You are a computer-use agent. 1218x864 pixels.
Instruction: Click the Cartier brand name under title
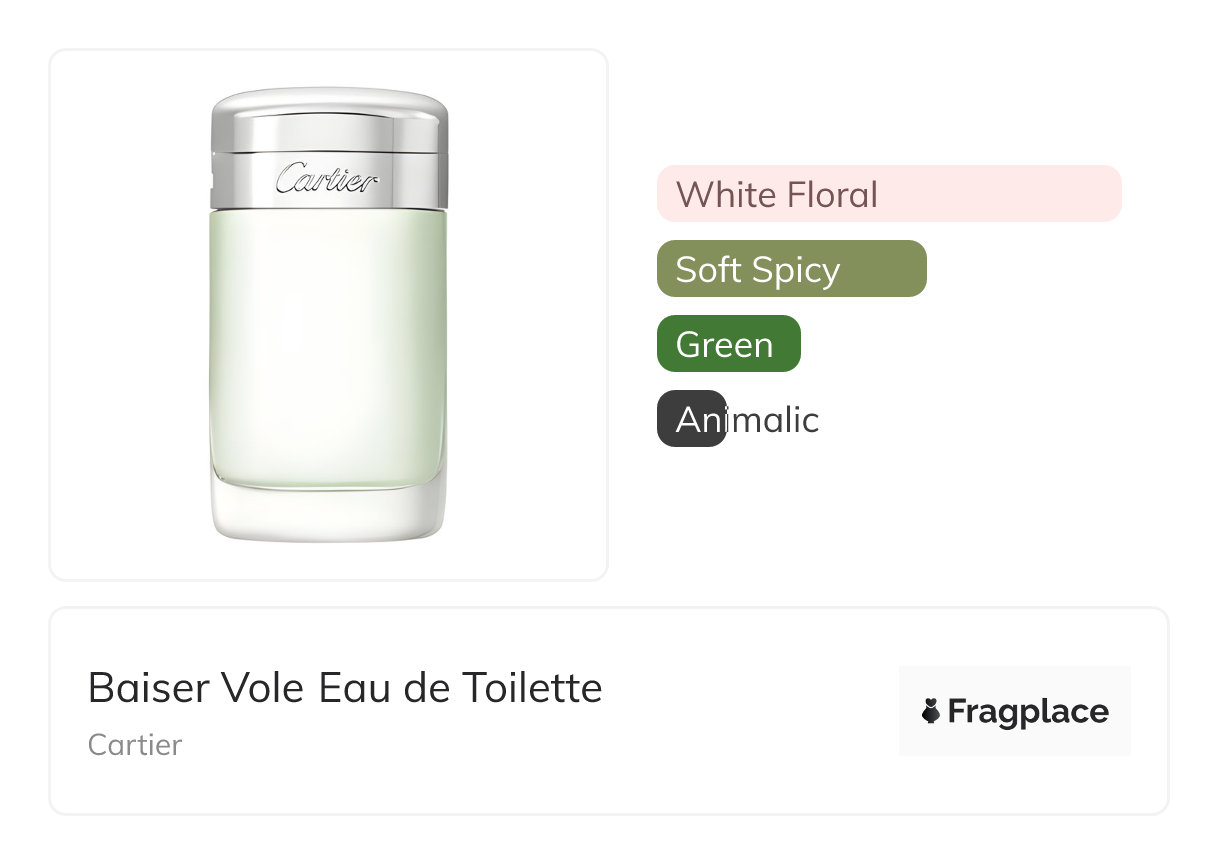[x=135, y=745]
